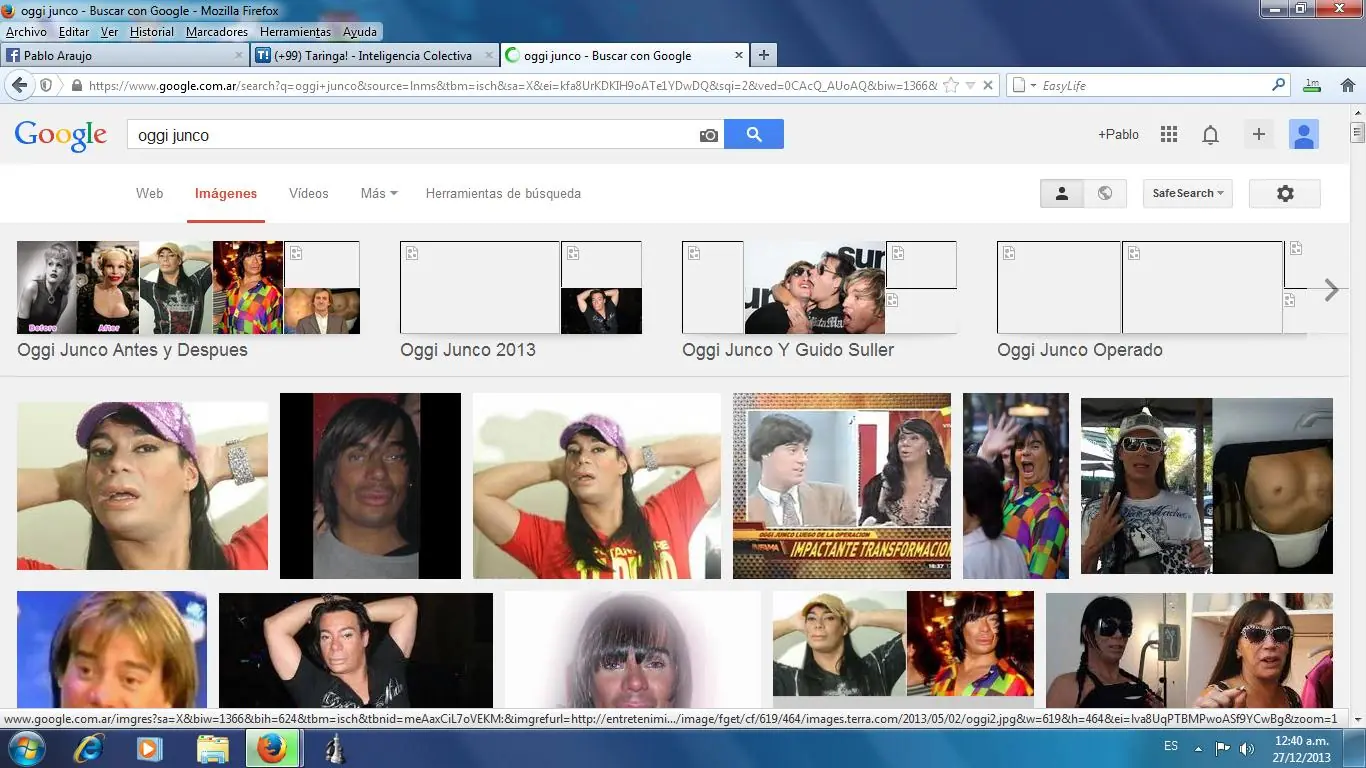Click the EasyLife search box
Viewport: 1366px width, 768px height.
[x=1148, y=85]
